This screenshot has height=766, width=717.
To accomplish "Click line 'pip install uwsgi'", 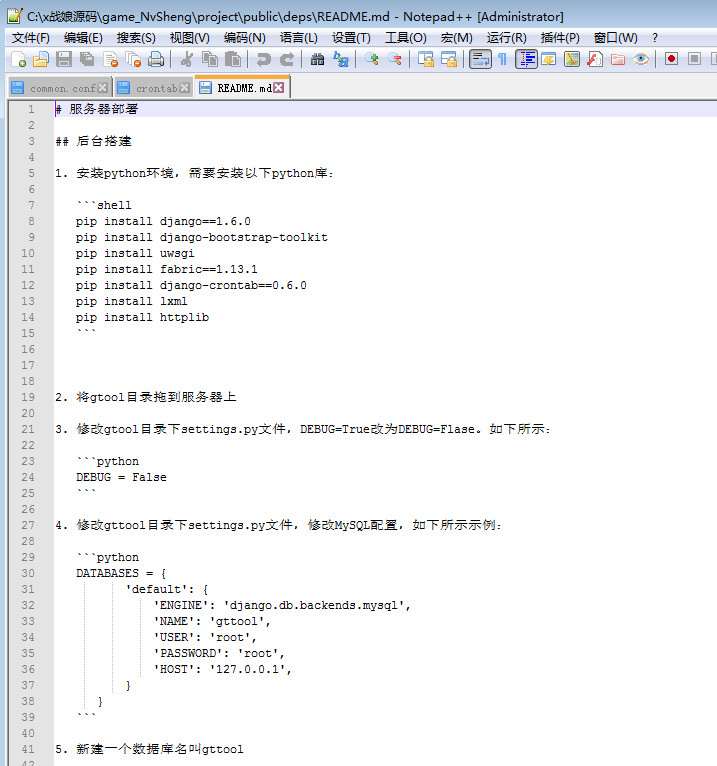I will 135,254.
